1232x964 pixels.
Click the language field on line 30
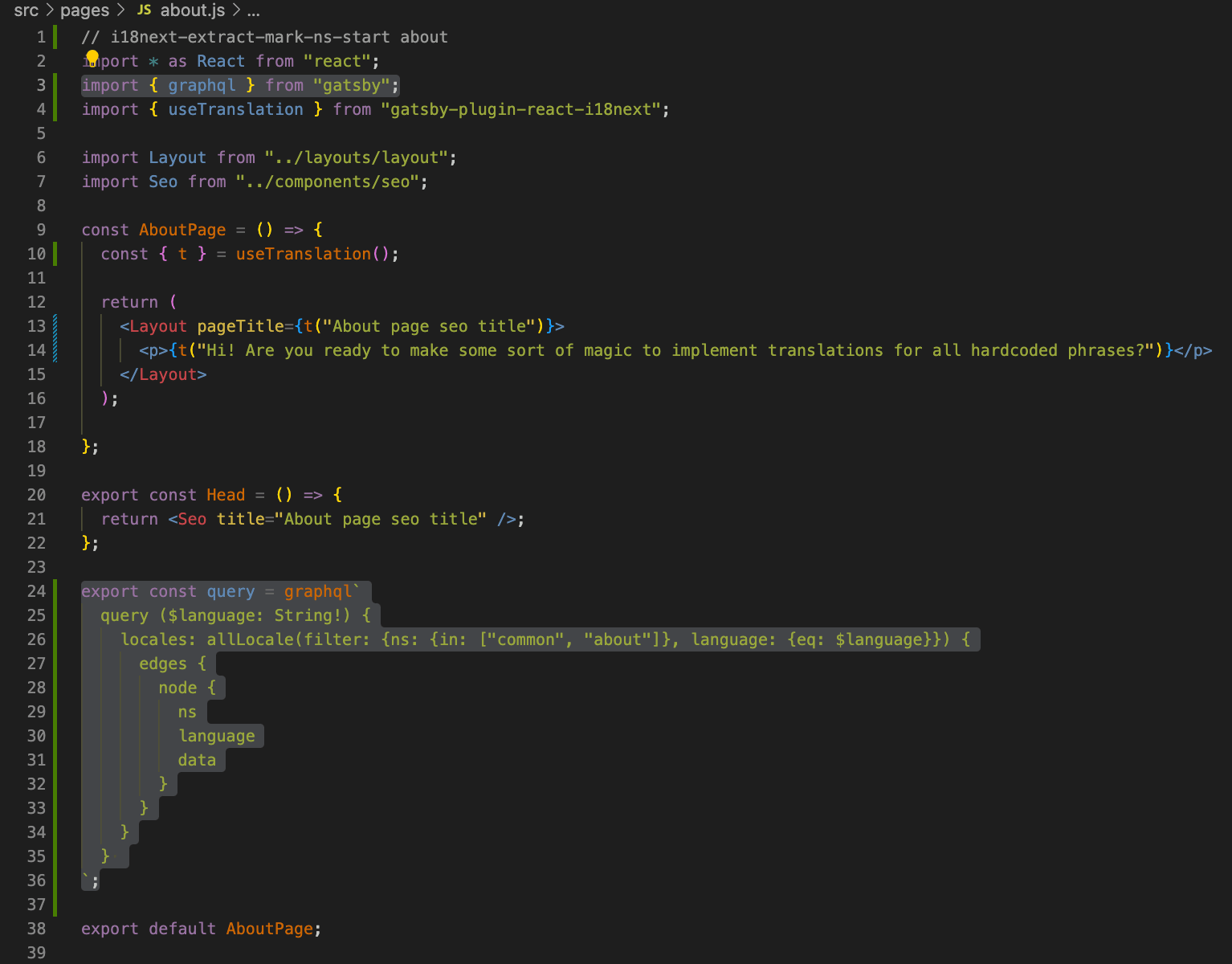(x=217, y=736)
